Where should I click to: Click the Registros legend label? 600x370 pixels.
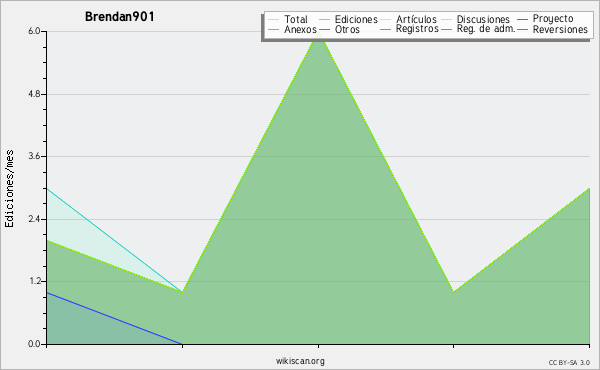pyautogui.click(x=417, y=29)
